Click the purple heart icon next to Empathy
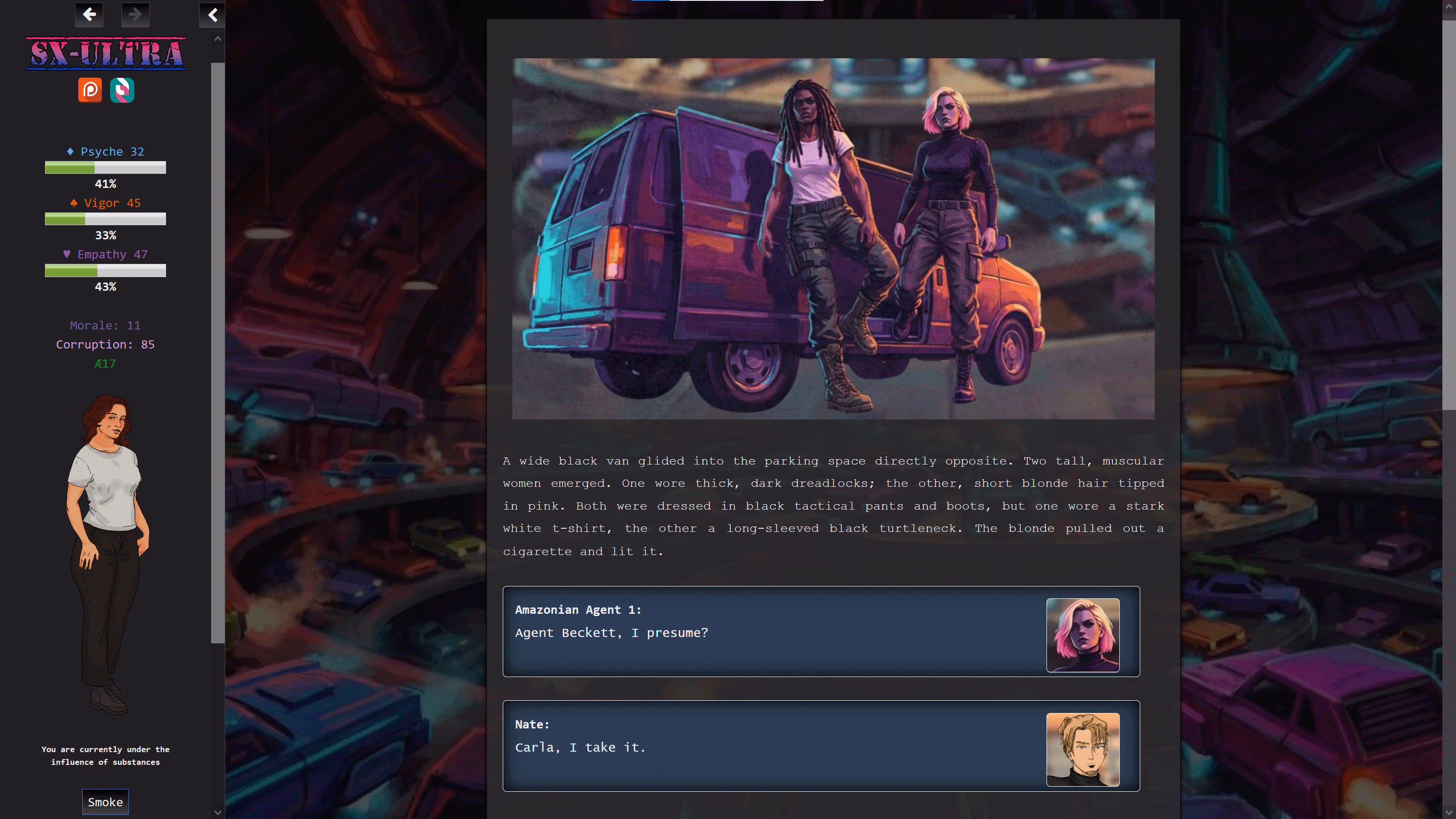The image size is (1456, 819). click(x=68, y=254)
